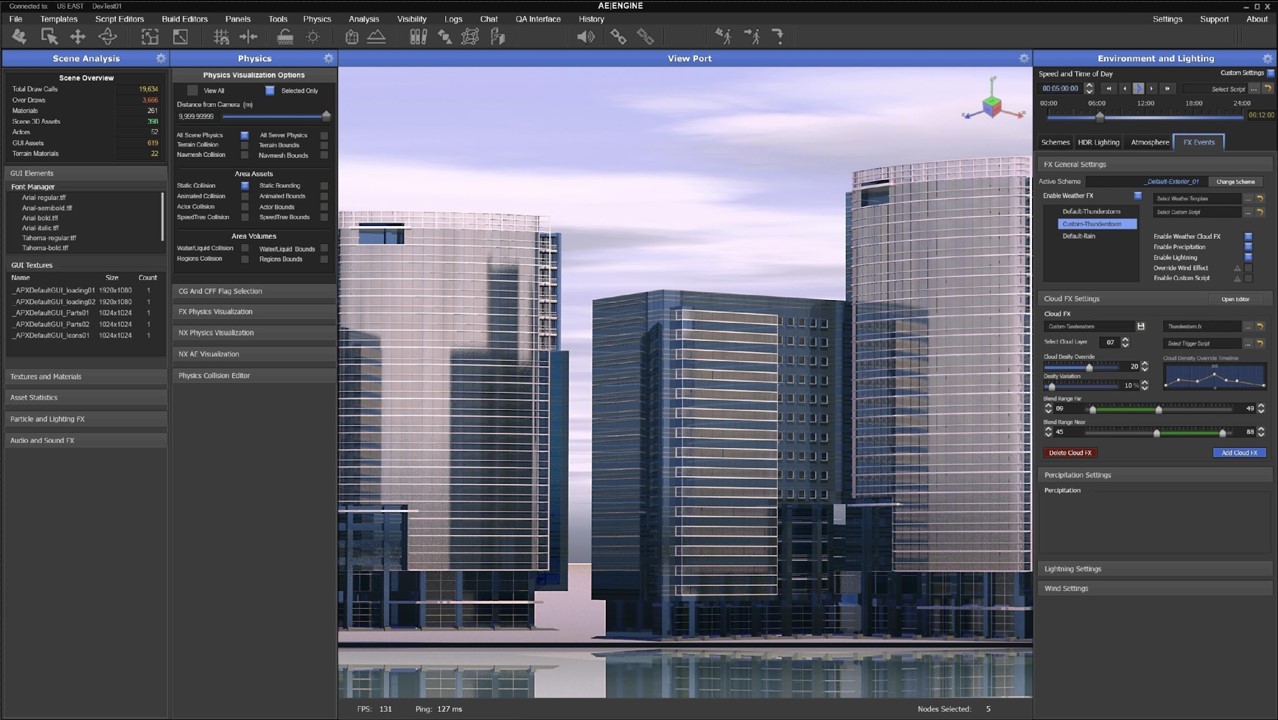The width and height of the screenshot is (1278, 720).
Task: Toggle the grid snap icon in toolbar
Action: (x=222, y=37)
